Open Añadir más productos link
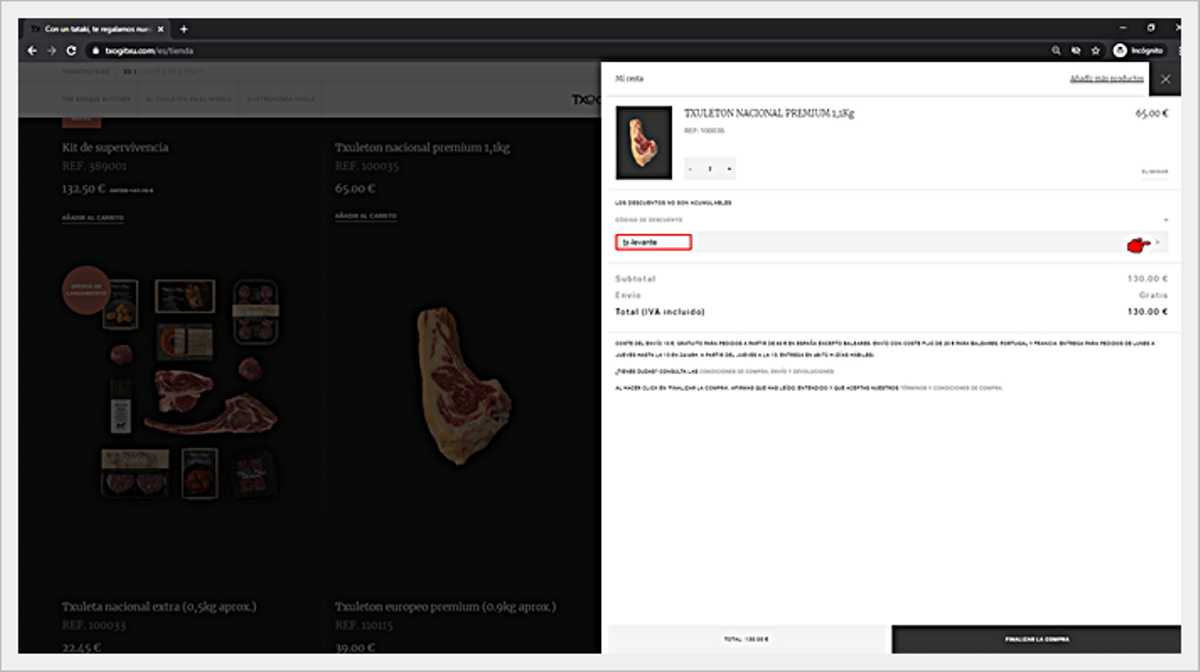Image resolution: width=1200 pixels, height=672 pixels. coord(1106,78)
